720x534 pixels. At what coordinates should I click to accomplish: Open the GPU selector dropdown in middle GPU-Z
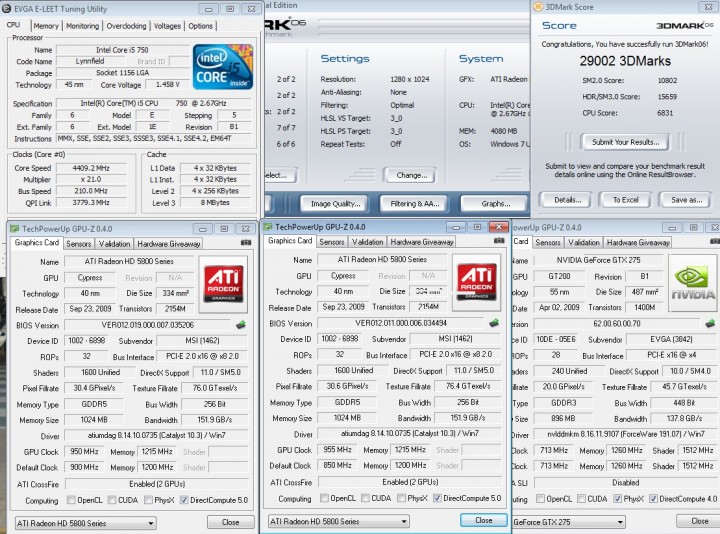click(338, 521)
